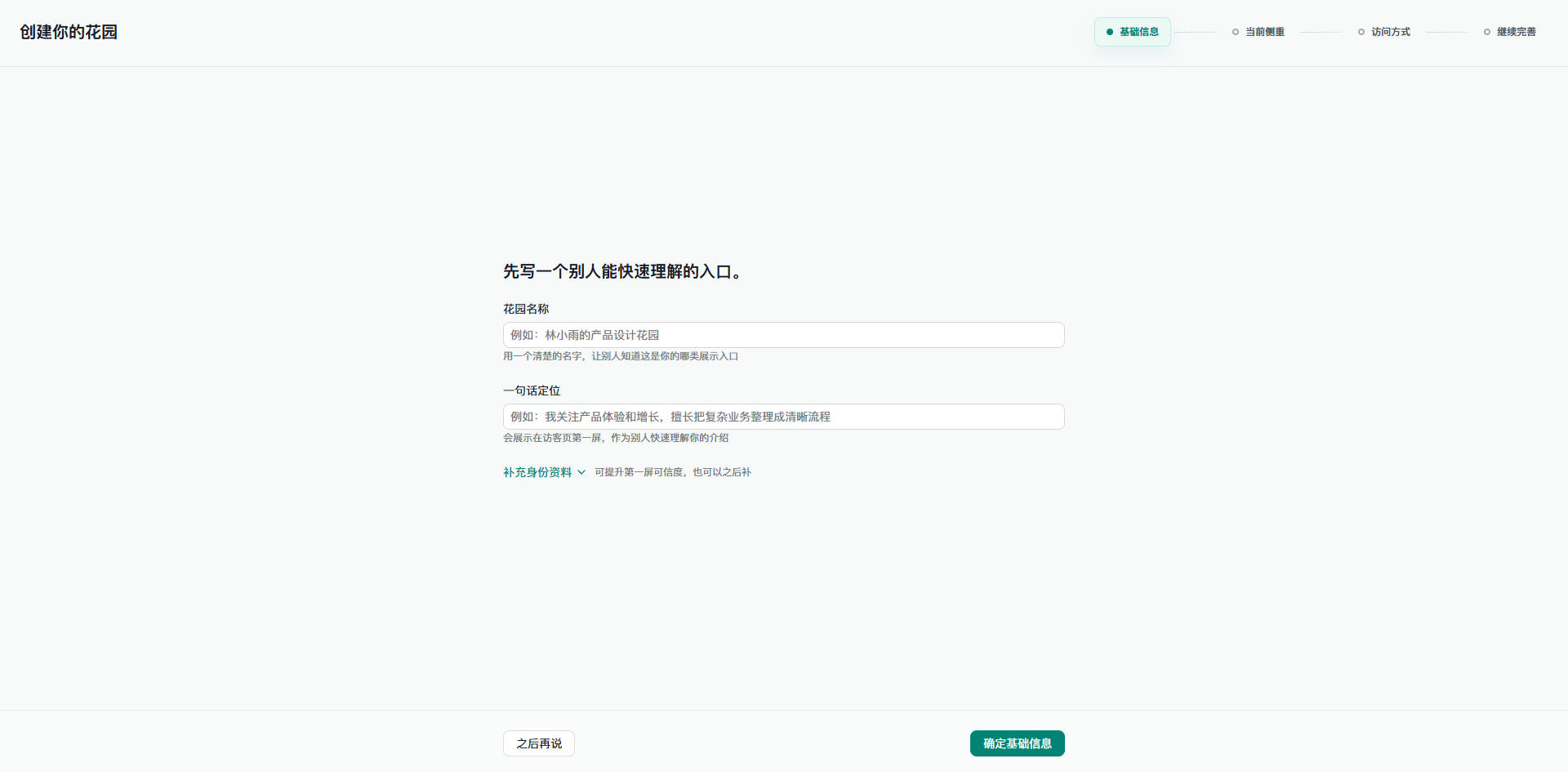Click the 花园名称 input field
The height and width of the screenshot is (772, 1568).
coord(783,335)
